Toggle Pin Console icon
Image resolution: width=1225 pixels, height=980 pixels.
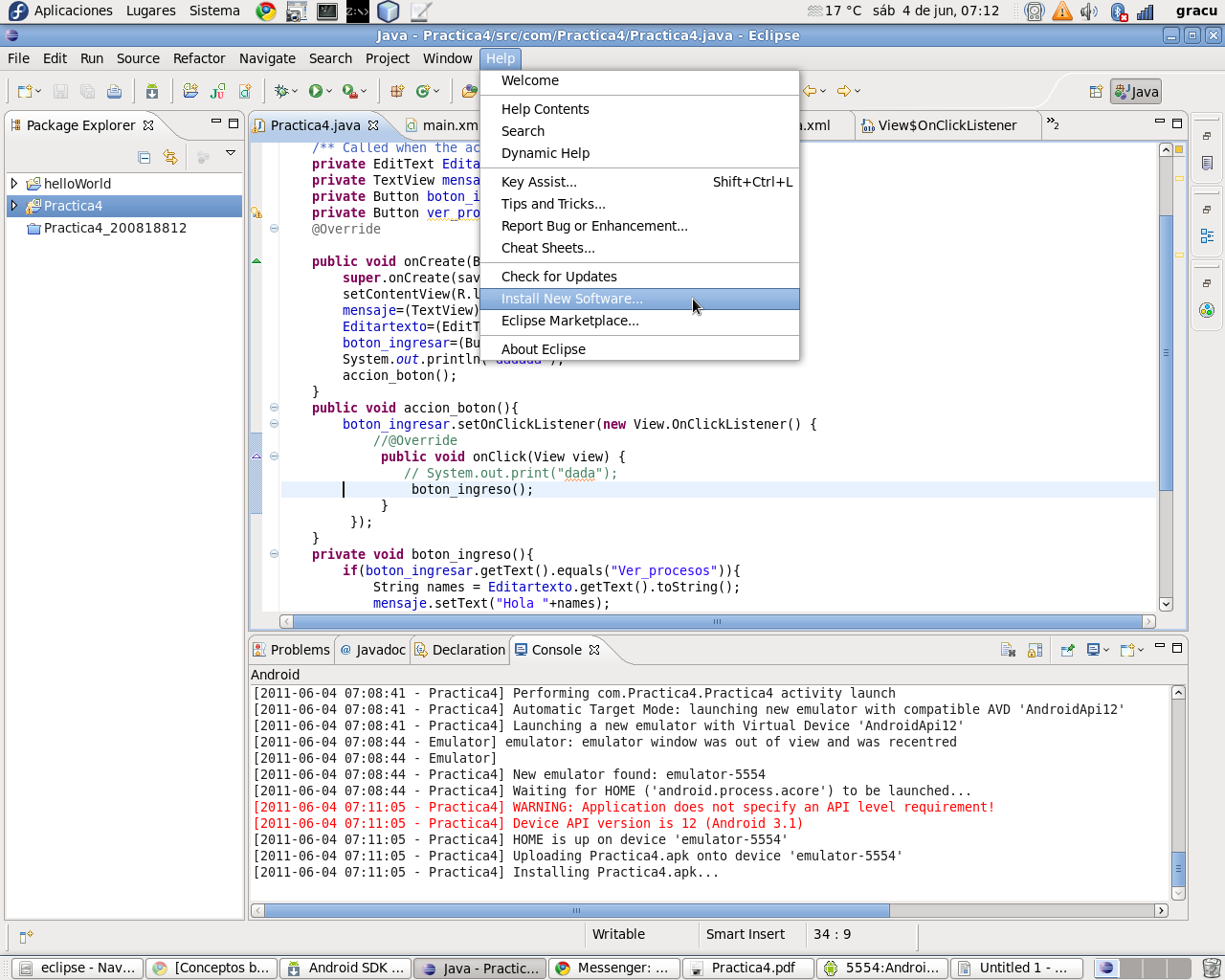(1068, 650)
